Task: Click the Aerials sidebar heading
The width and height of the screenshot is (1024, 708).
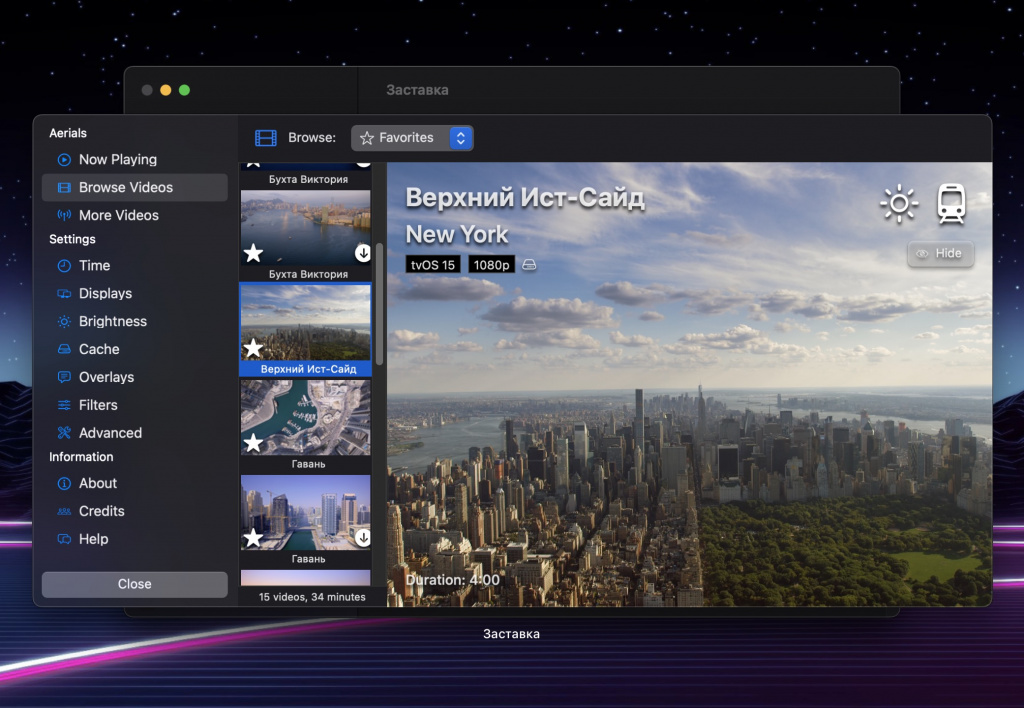Action: [x=68, y=133]
